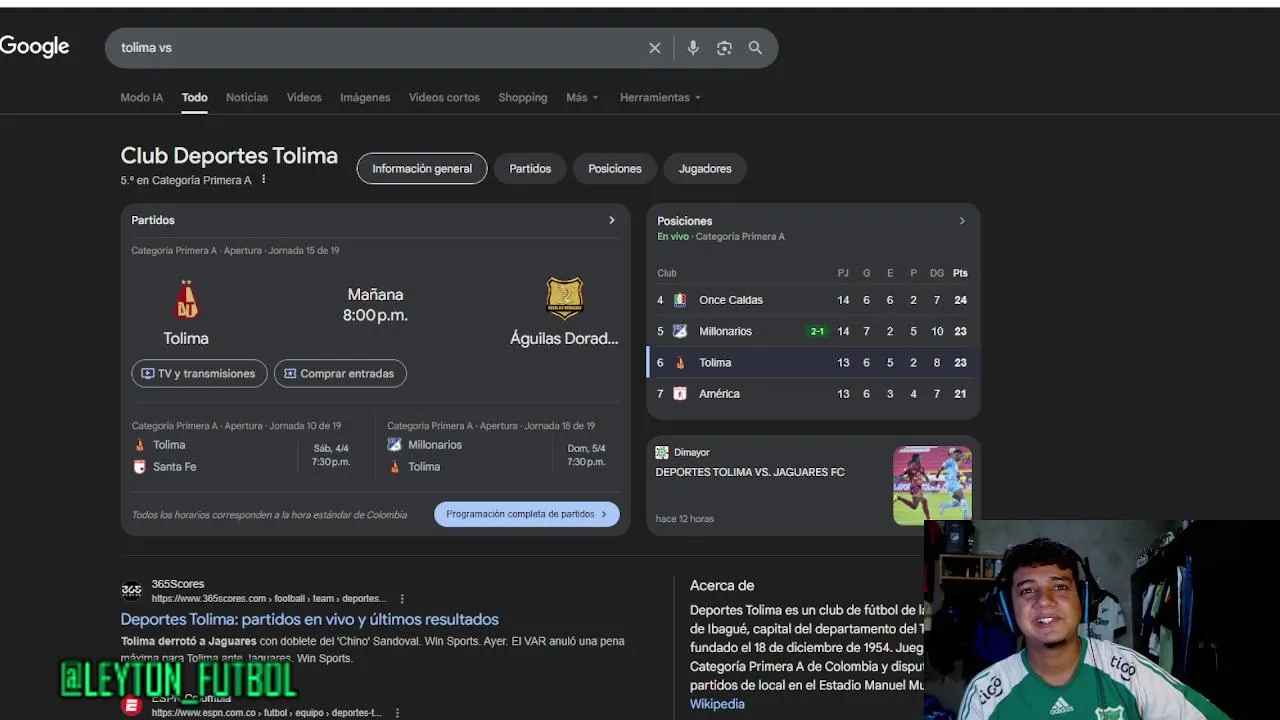Click Comprar entradas button
The height and width of the screenshot is (720, 1280).
[340, 373]
